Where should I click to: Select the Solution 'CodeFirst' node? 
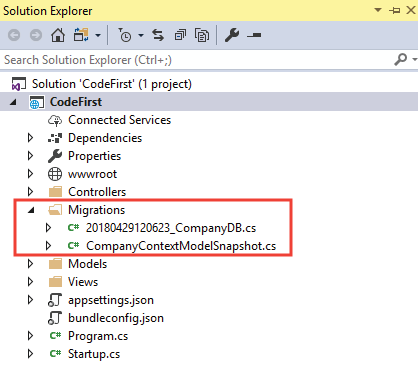pyautogui.click(x=112, y=84)
